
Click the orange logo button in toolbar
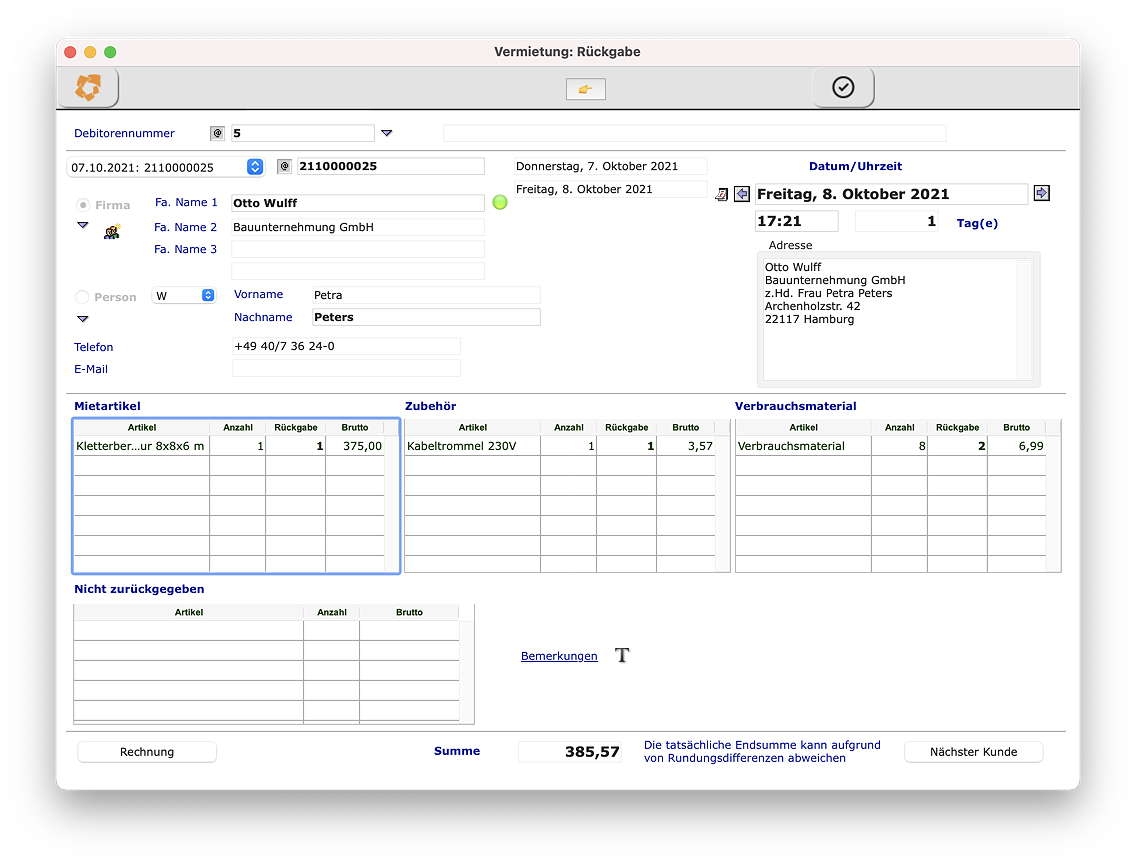[88, 88]
